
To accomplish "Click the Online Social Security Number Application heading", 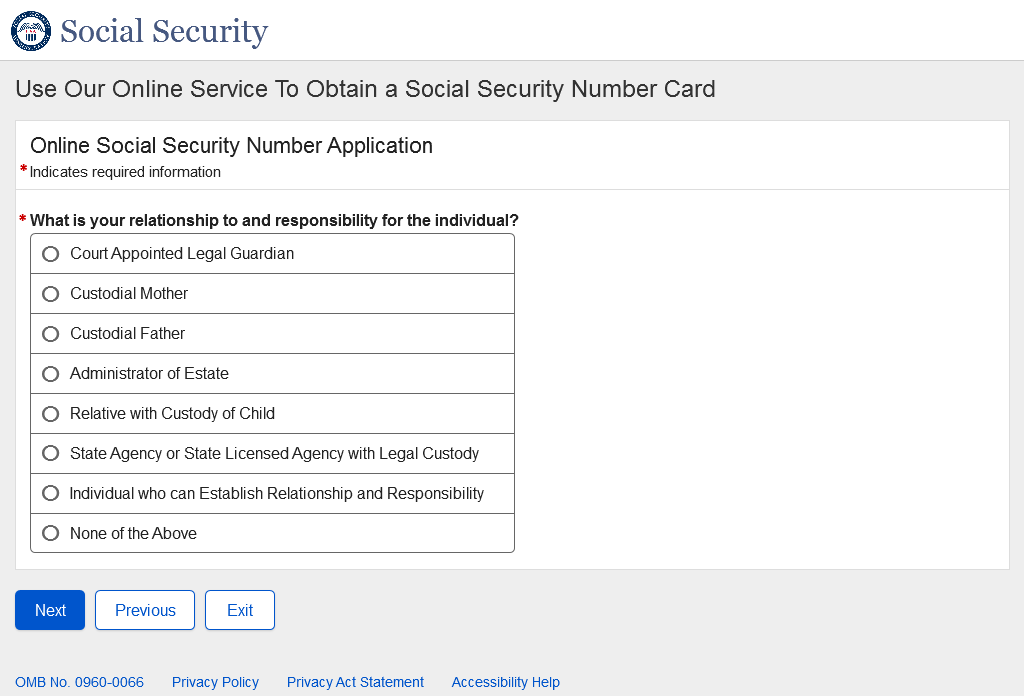I will pyautogui.click(x=231, y=146).
